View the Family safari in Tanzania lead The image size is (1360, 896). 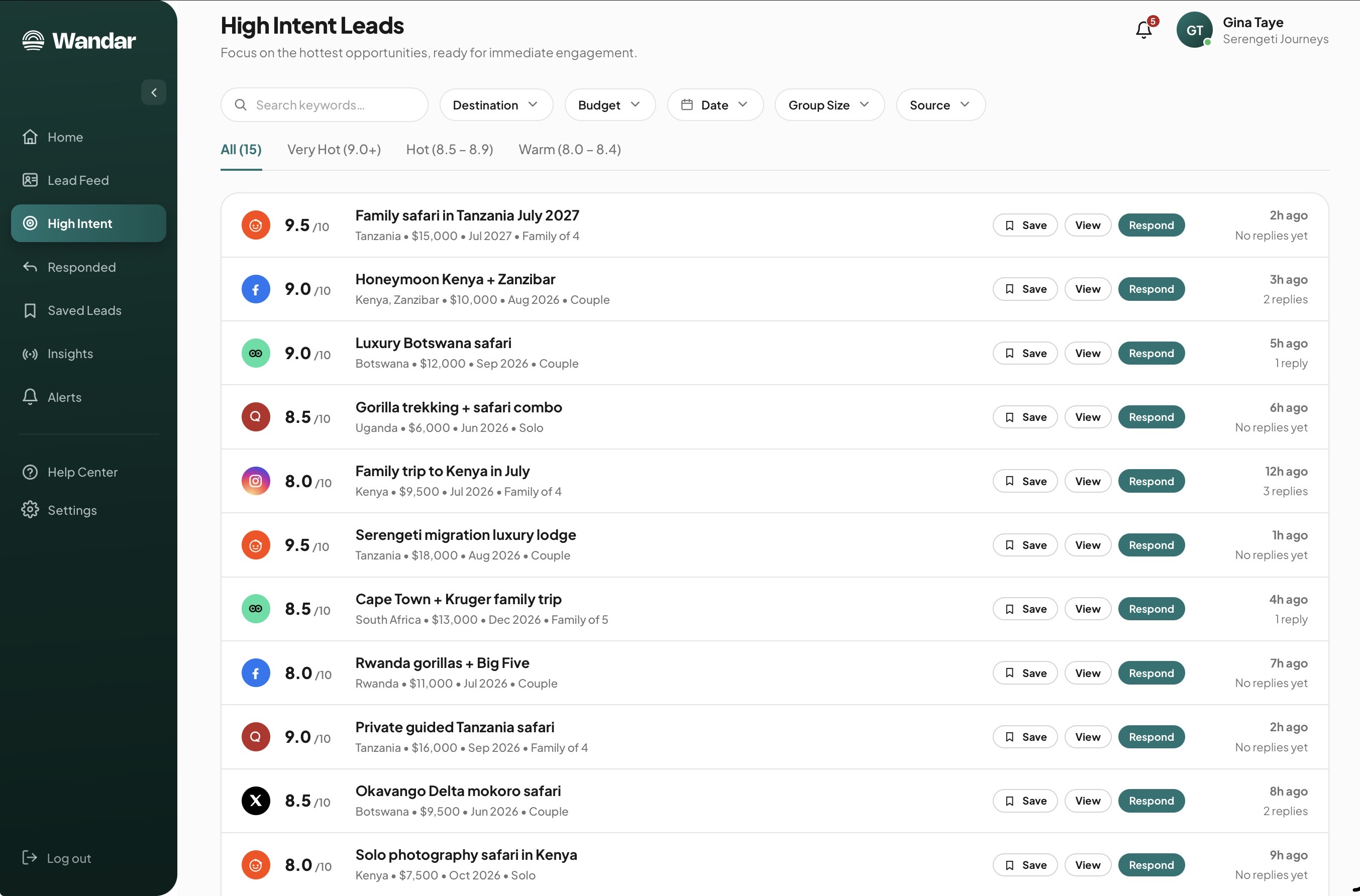pyautogui.click(x=1087, y=225)
